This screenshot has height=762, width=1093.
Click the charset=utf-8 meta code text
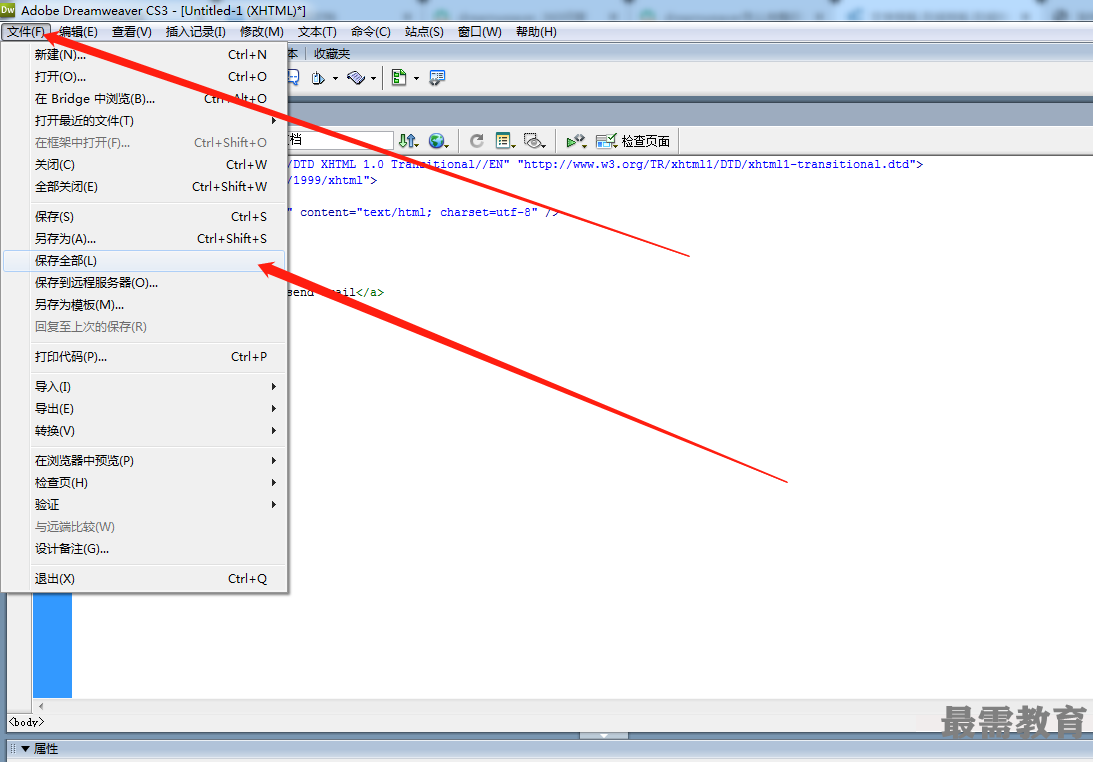(489, 212)
